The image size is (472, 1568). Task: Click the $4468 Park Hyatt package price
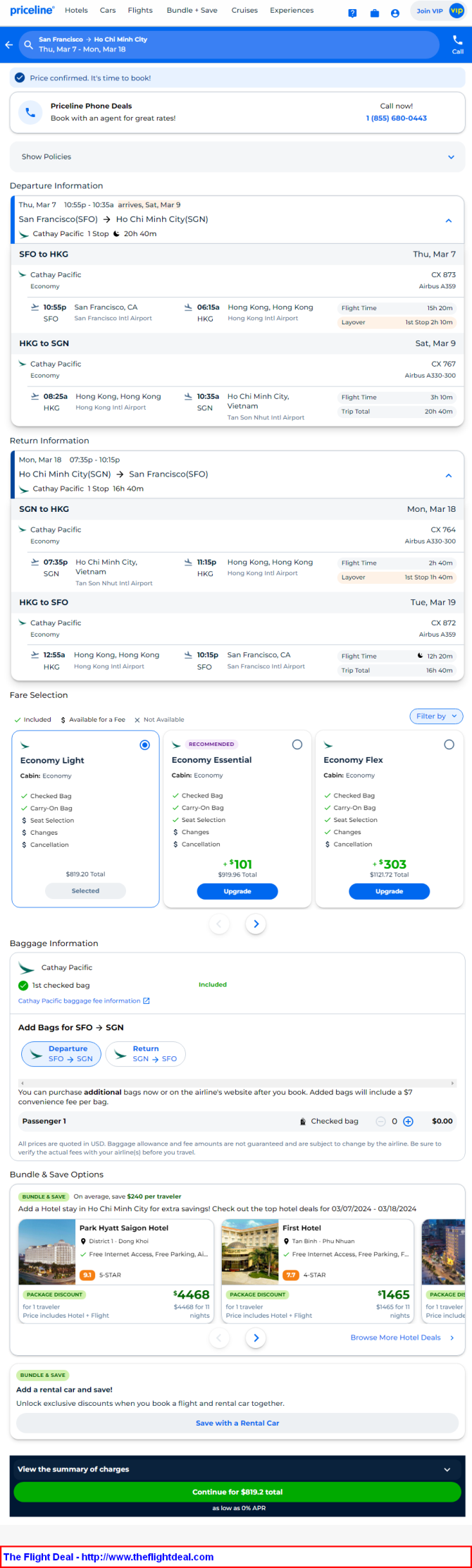192,1295
